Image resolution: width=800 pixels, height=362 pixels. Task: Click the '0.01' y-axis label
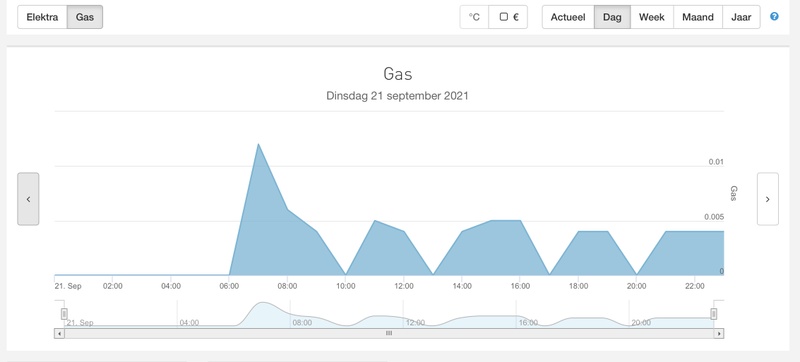716,162
